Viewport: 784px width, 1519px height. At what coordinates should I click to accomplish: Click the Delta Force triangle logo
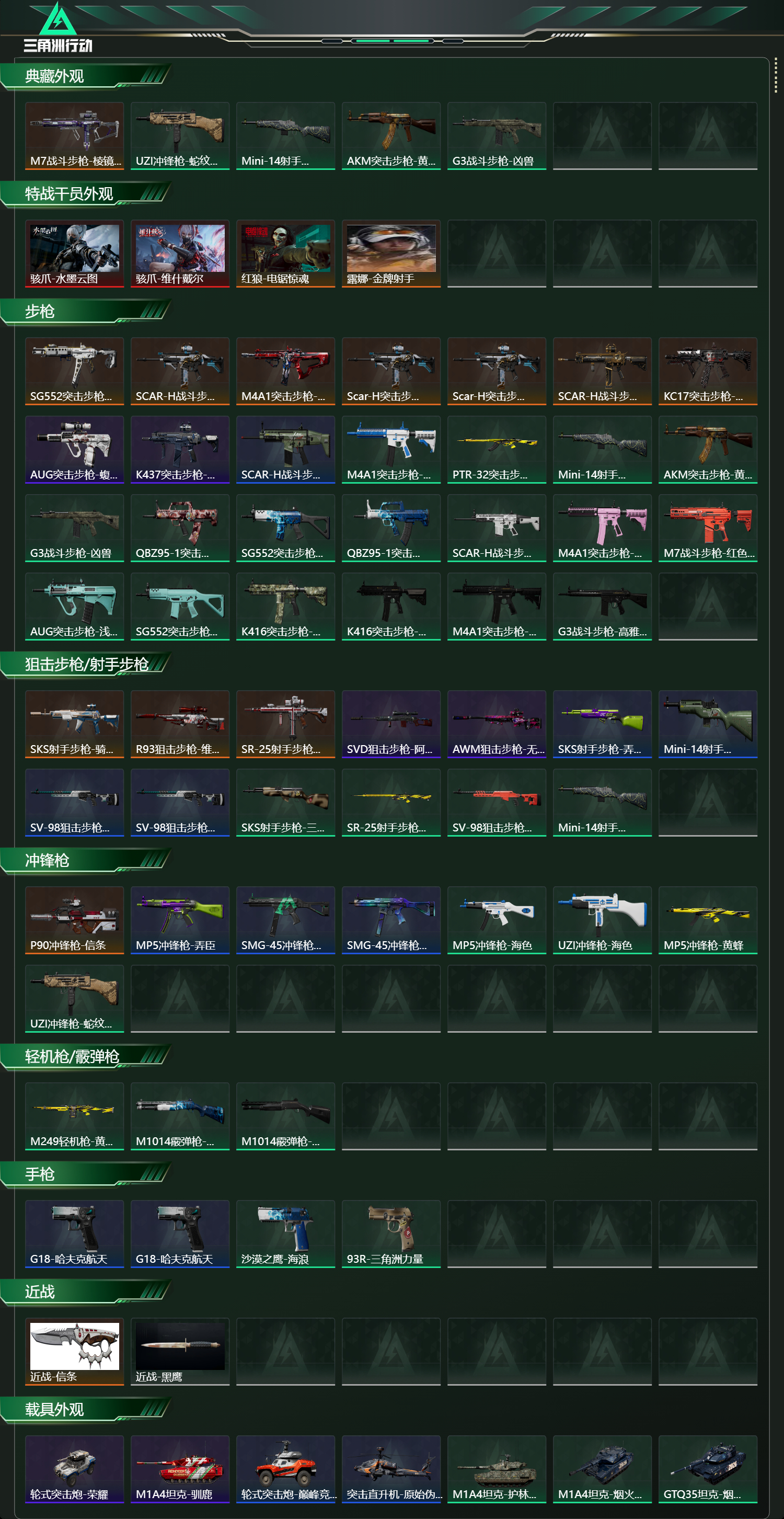pyautogui.click(x=58, y=19)
